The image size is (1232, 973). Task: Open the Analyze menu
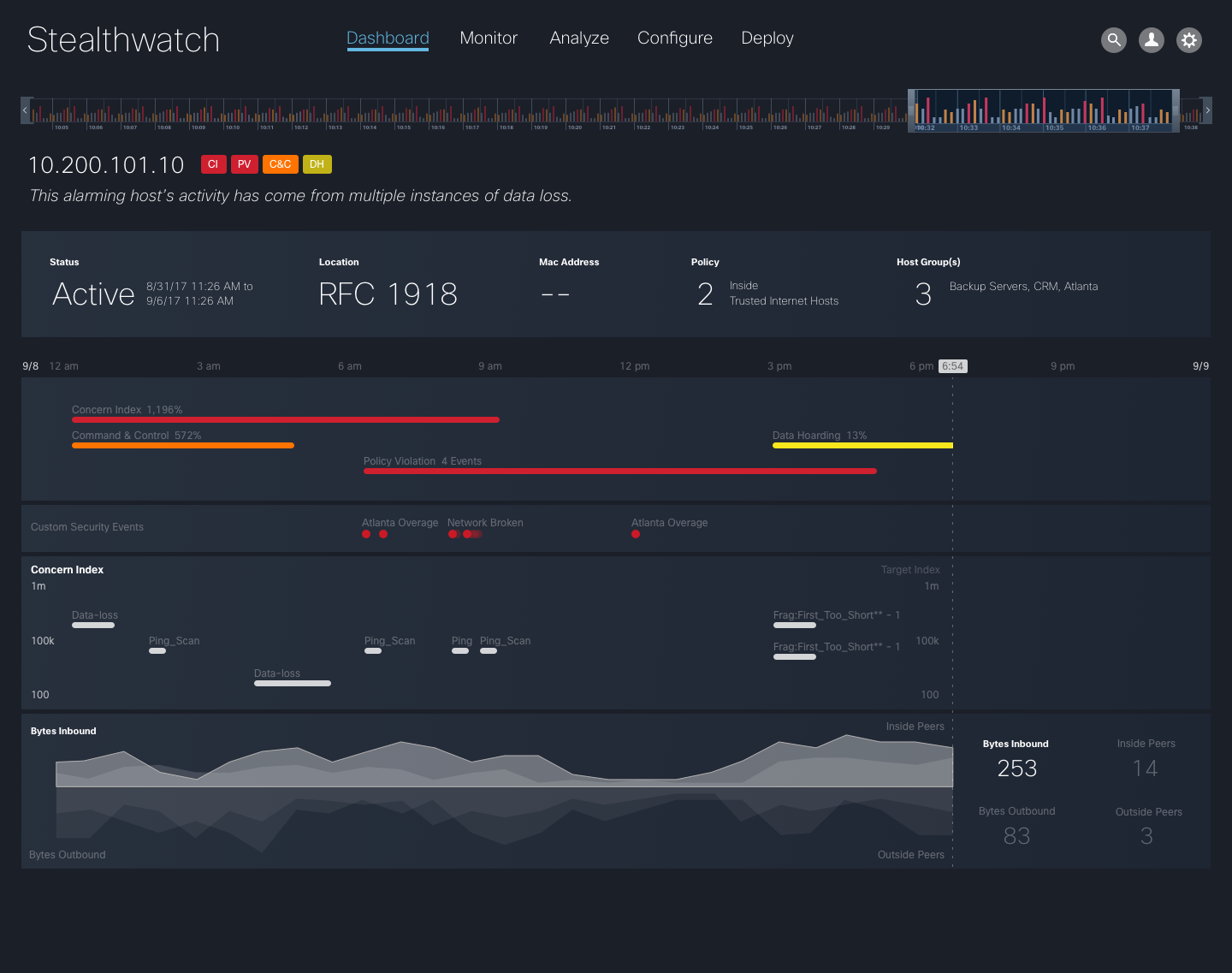tap(579, 39)
